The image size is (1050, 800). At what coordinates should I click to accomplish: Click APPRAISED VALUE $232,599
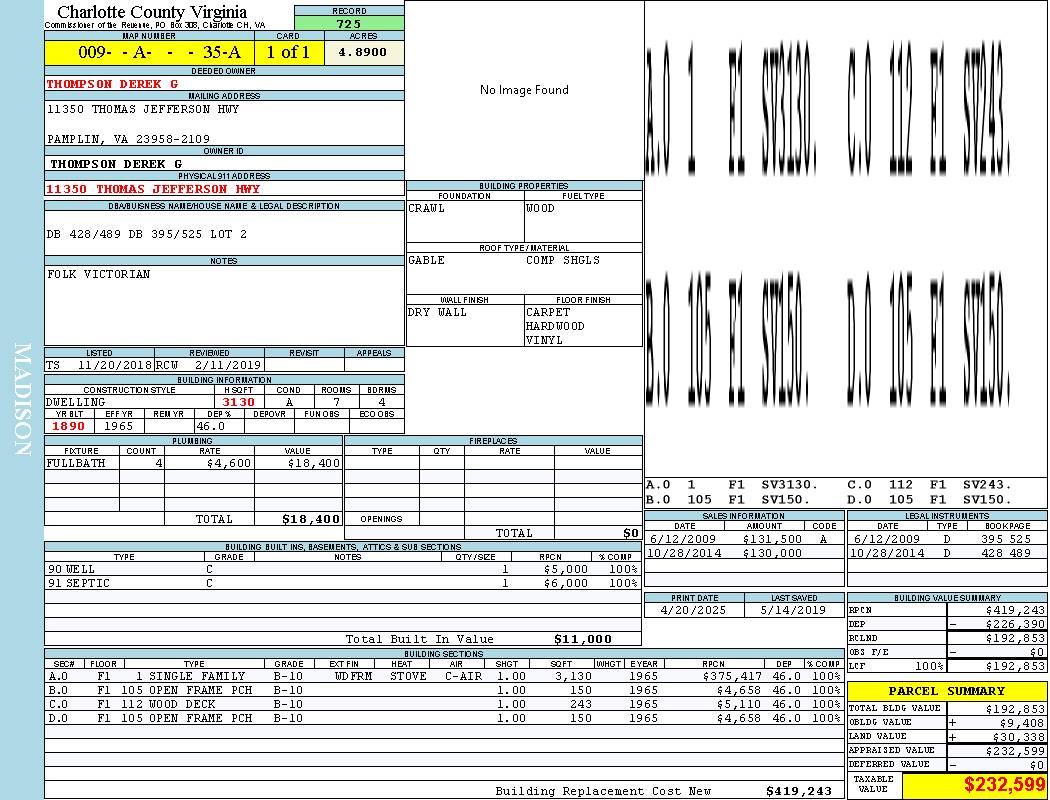click(1015, 751)
